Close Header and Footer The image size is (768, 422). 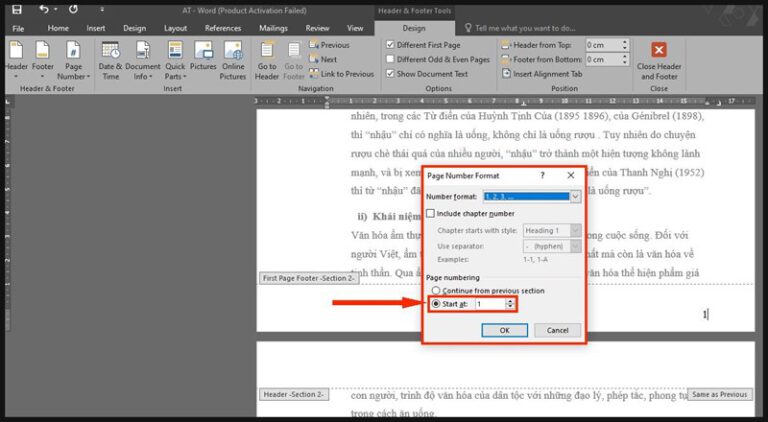(x=659, y=61)
